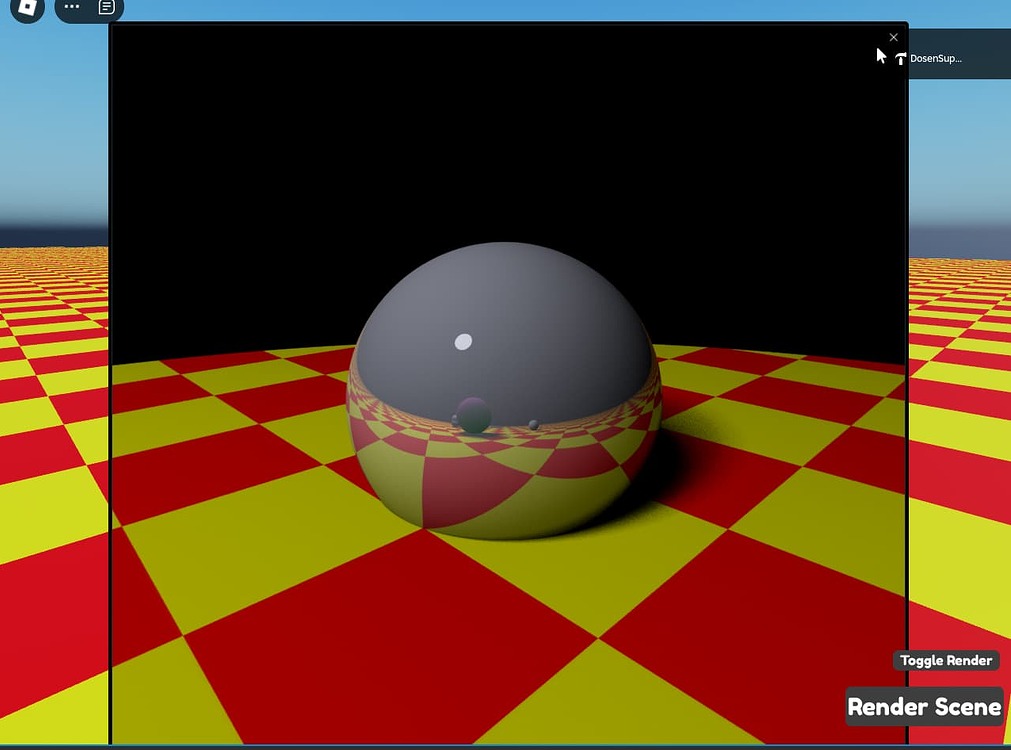Open the document icon next to the ellipsis
Image resolution: width=1011 pixels, height=750 pixels.
coord(104,8)
